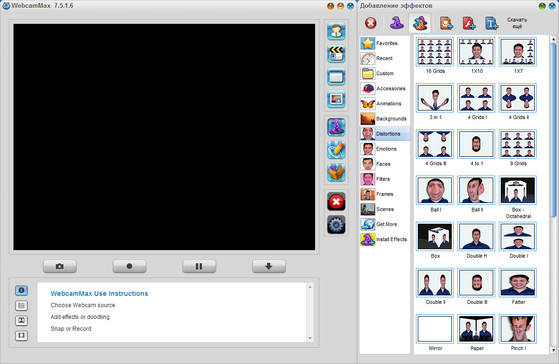The height and width of the screenshot is (364, 559).
Task: Select the doodling pencil icon
Action: [336, 150]
